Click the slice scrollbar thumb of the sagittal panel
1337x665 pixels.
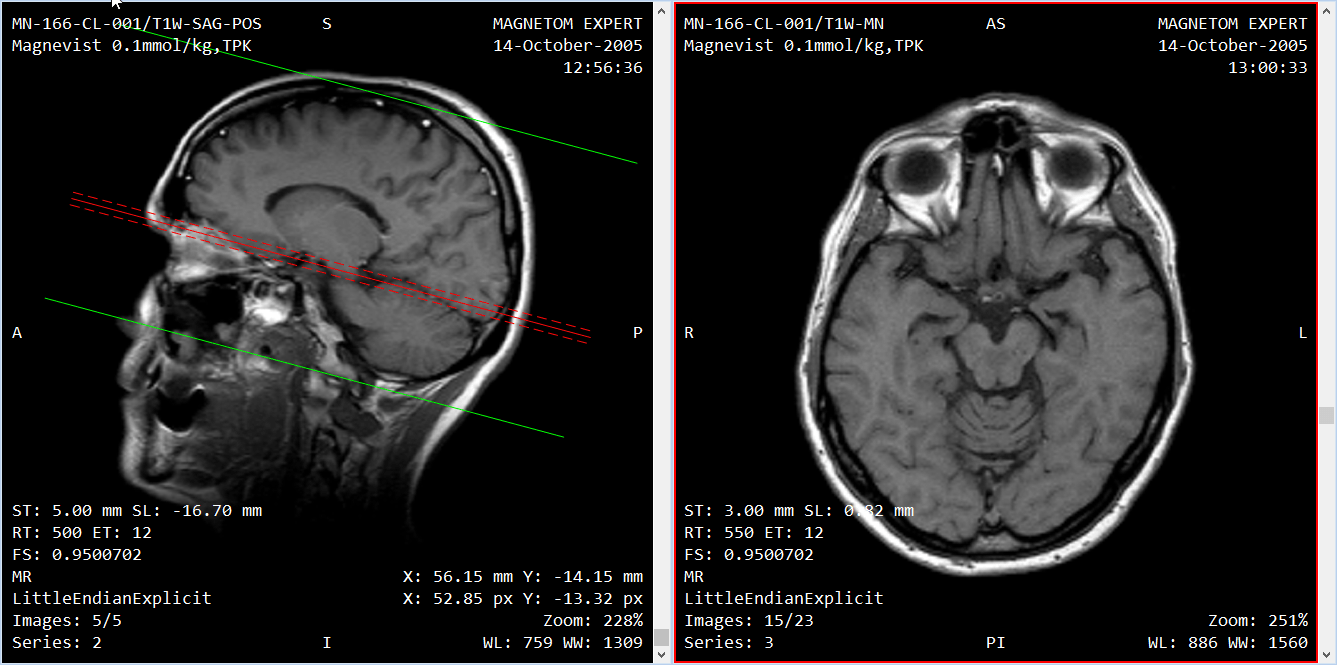pyautogui.click(x=661, y=637)
